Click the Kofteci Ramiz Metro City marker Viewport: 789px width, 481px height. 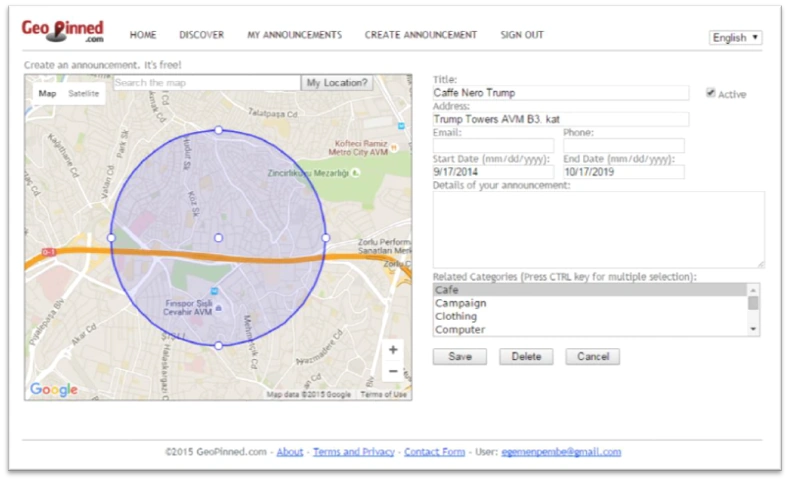pos(394,148)
